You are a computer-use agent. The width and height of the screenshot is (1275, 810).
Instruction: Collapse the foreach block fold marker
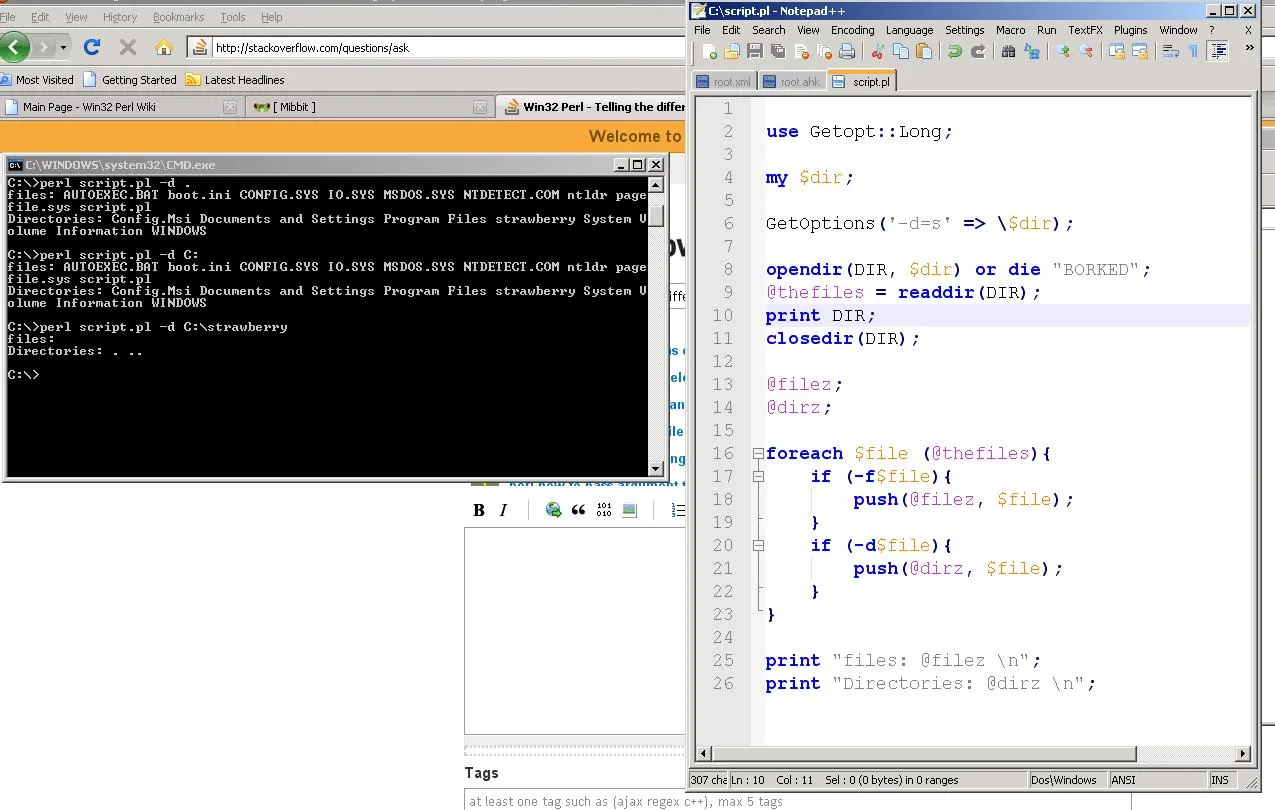(758, 454)
